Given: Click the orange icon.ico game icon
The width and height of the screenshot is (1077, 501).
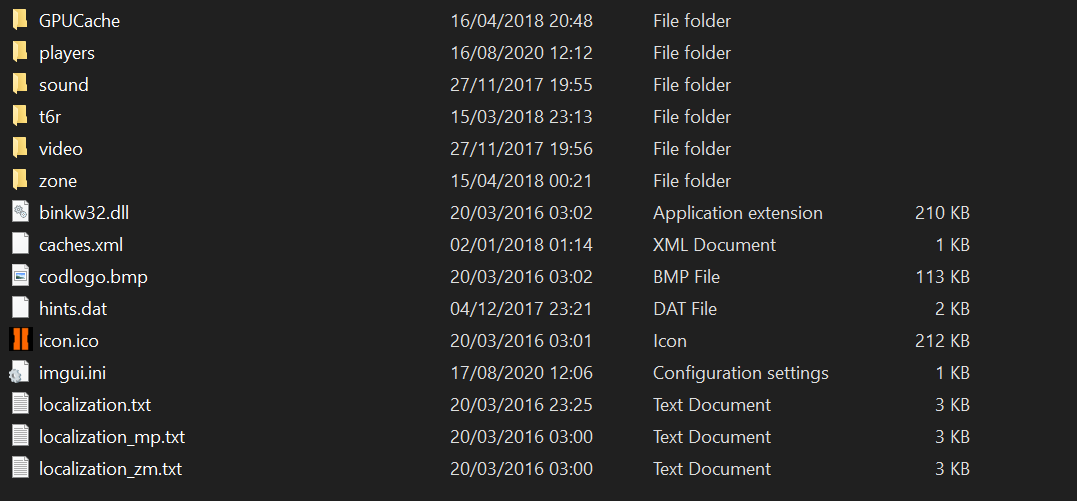Looking at the screenshot, I should tap(21, 340).
